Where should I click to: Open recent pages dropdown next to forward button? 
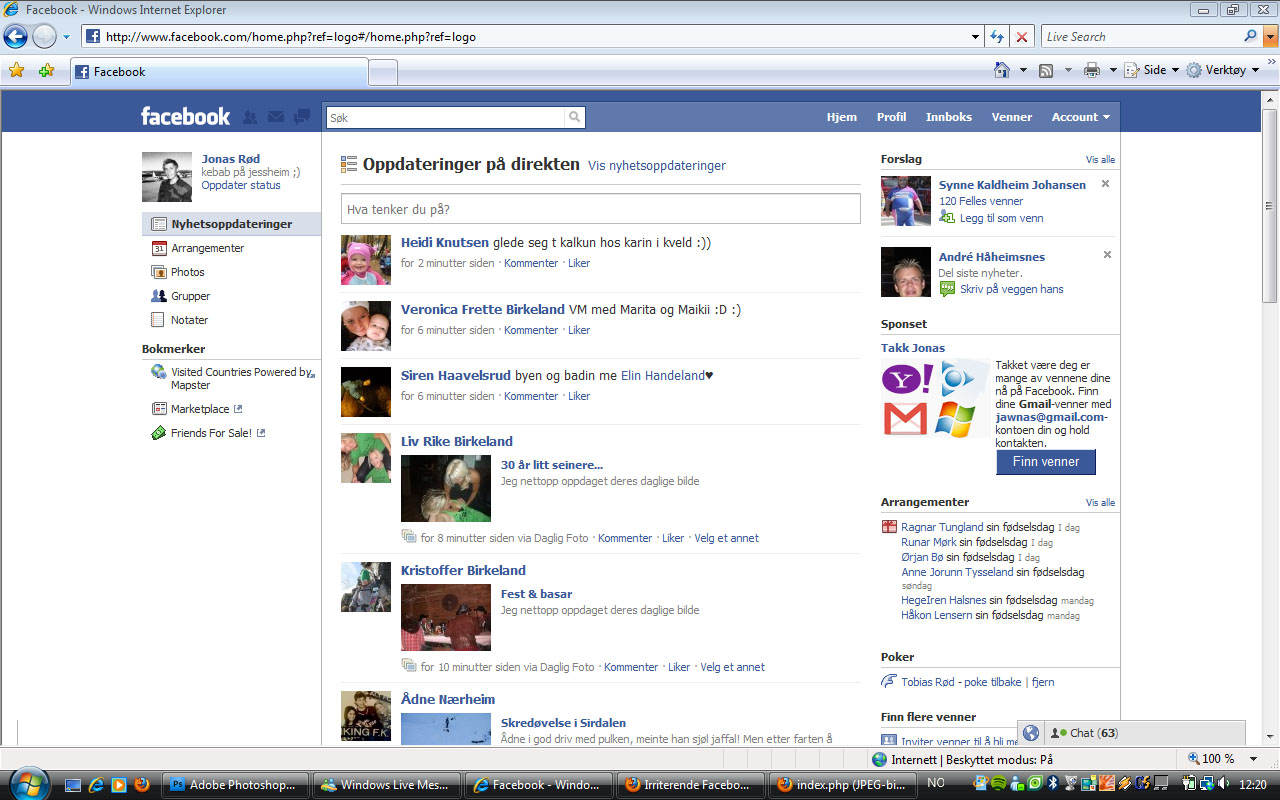tap(66, 37)
